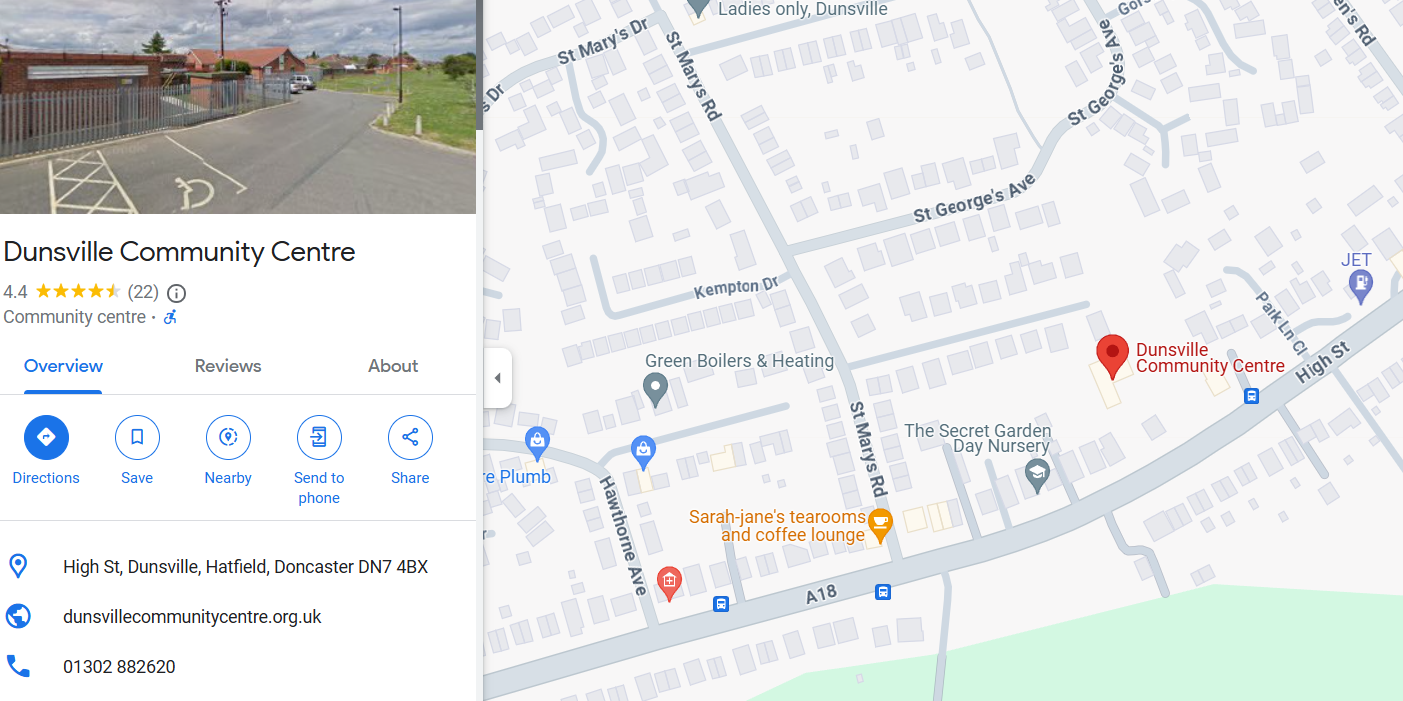Open the About tab
The width and height of the screenshot is (1403, 701).
[393, 366]
